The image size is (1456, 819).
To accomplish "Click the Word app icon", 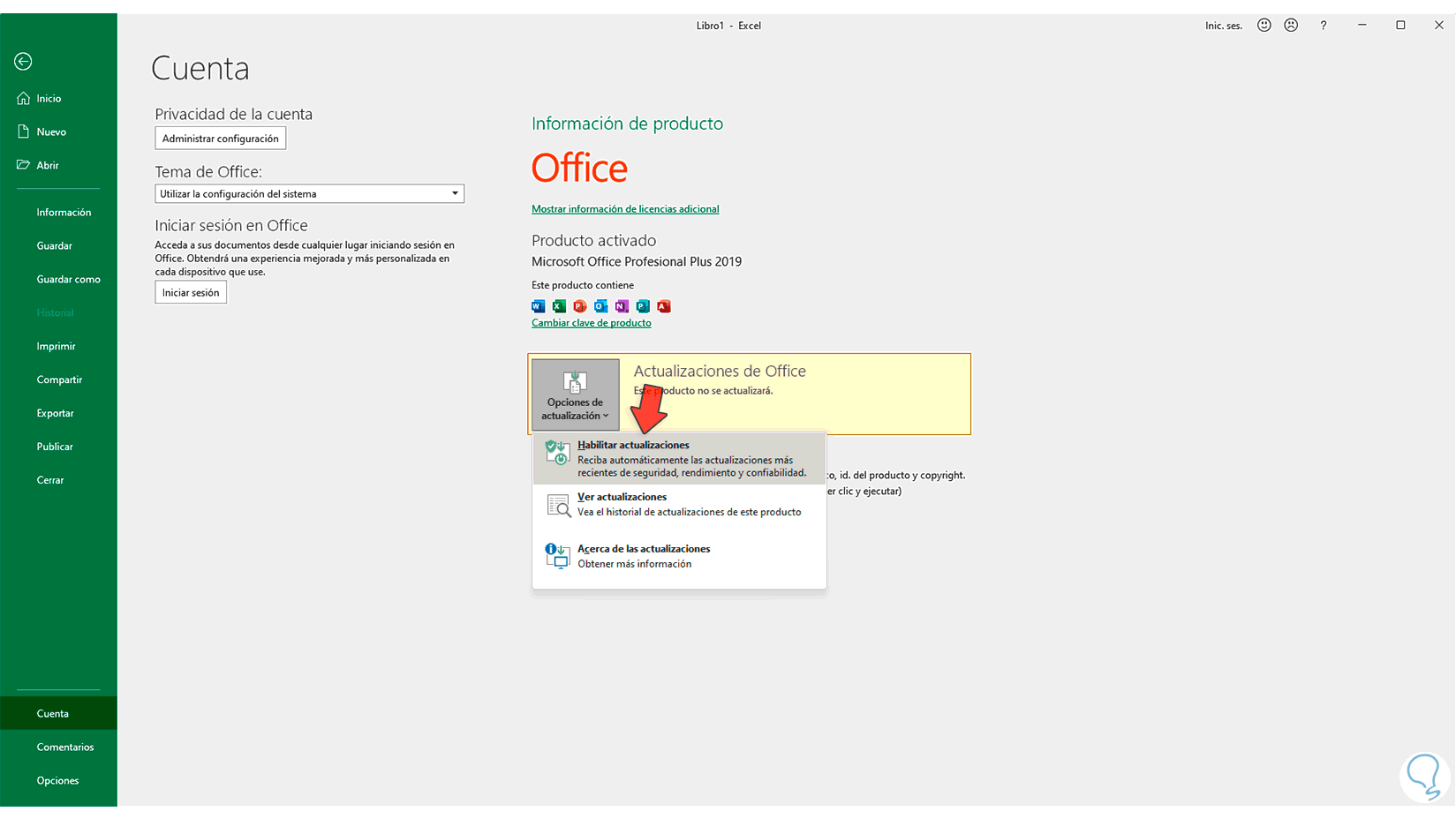I will coord(538,306).
